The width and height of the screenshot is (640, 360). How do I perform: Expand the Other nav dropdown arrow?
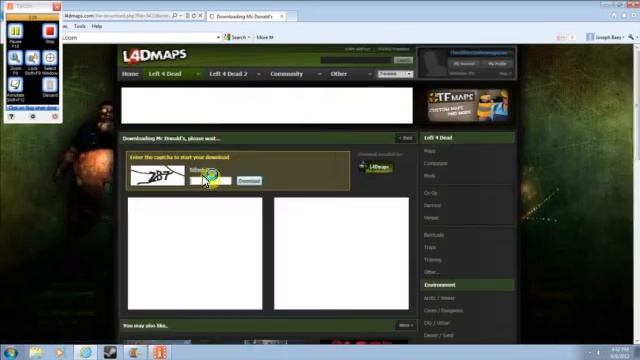click(x=370, y=74)
